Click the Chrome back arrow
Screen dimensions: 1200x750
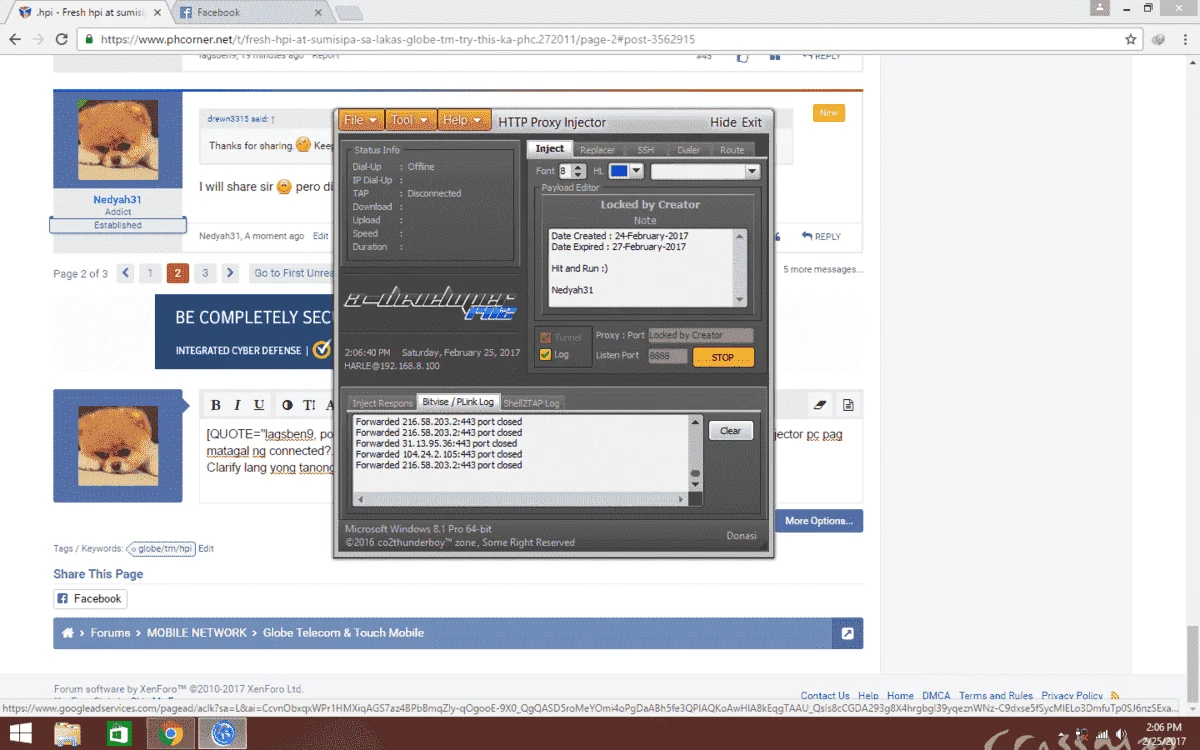point(15,39)
